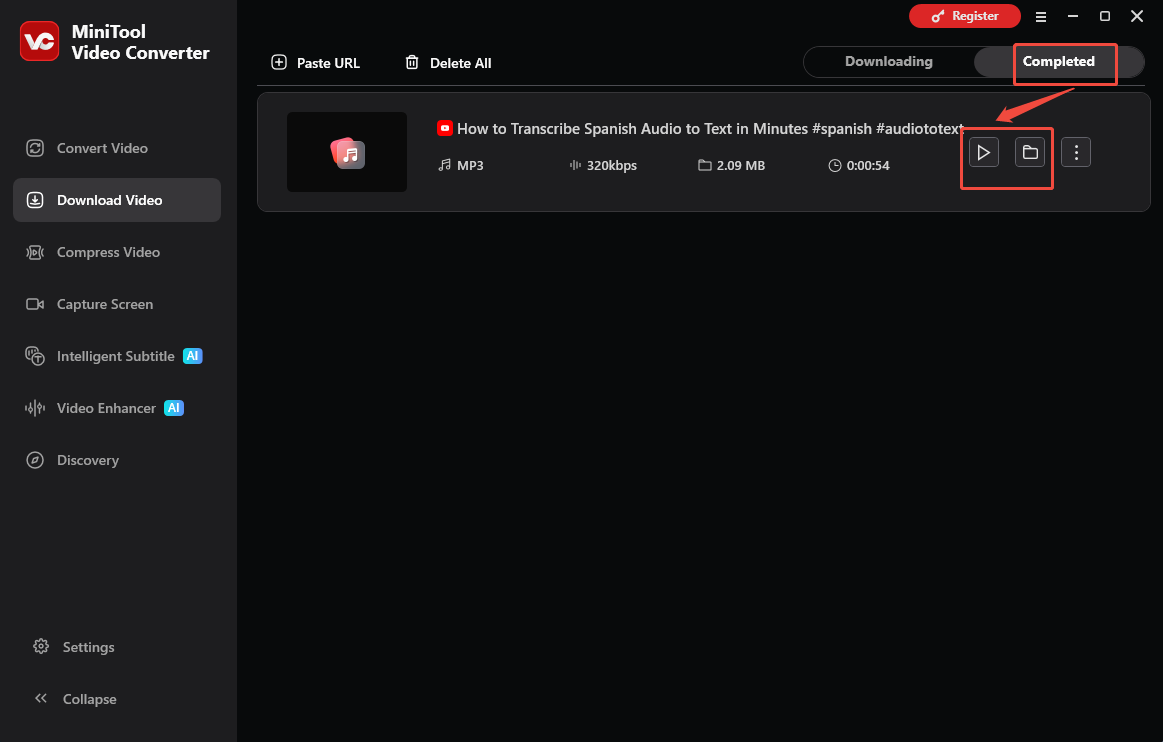Minimize the application window

1073,16
